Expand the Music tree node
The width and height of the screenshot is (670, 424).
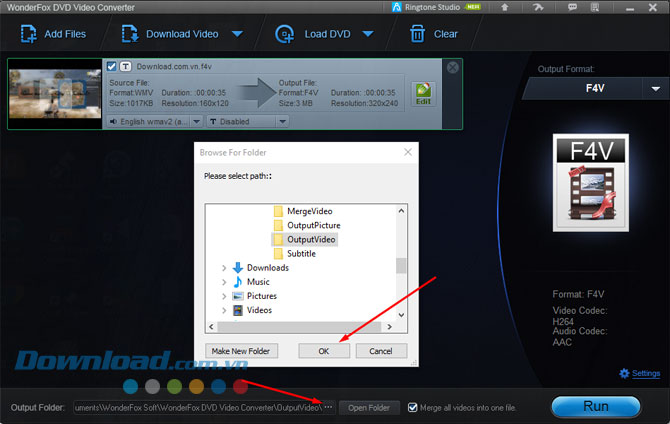coord(224,282)
